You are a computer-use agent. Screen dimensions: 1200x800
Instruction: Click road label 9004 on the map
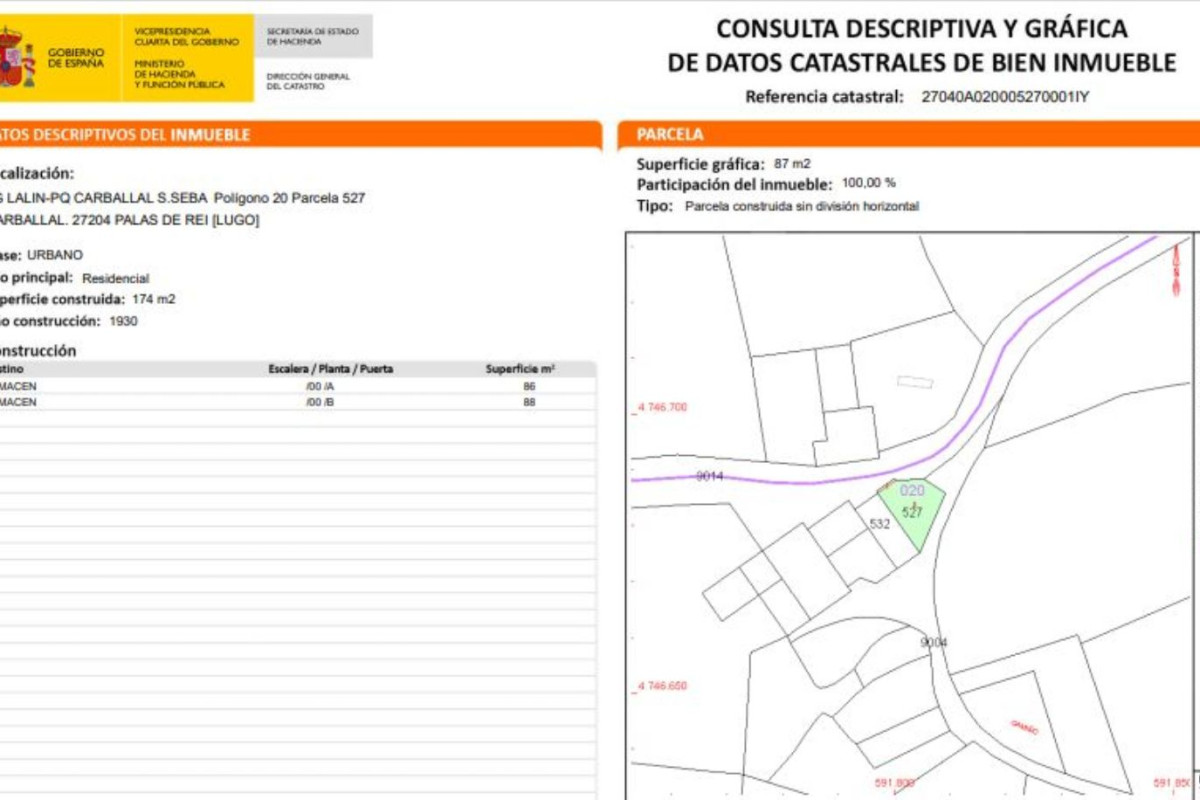(933, 642)
